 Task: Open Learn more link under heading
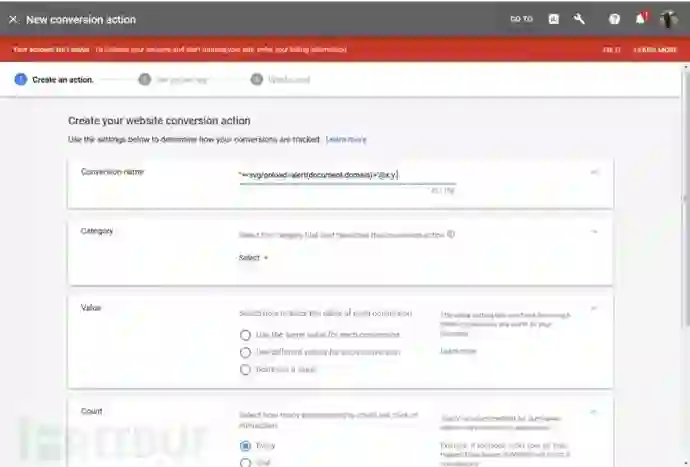click(346, 140)
